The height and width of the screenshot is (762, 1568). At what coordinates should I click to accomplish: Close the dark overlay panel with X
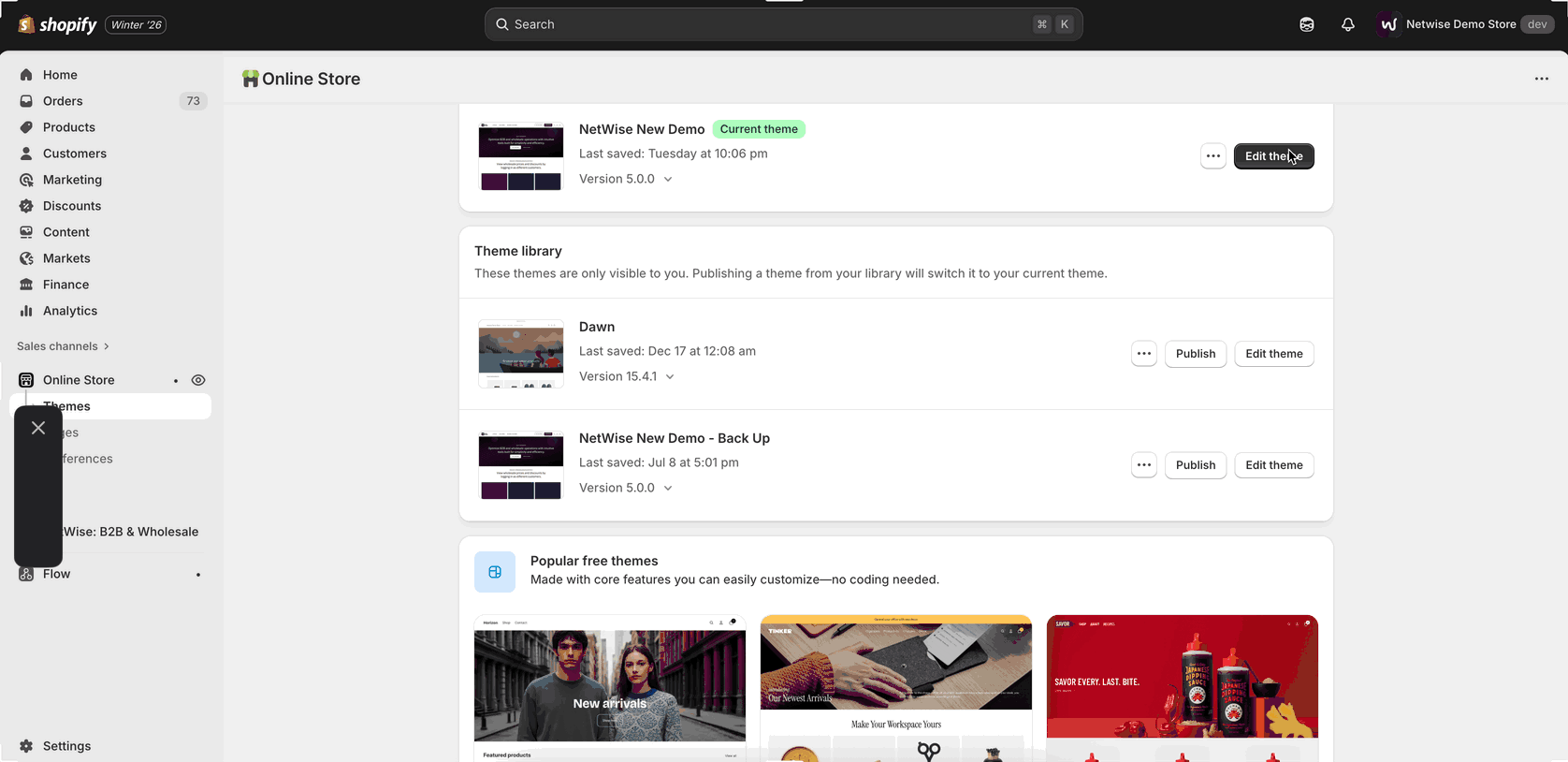38,428
